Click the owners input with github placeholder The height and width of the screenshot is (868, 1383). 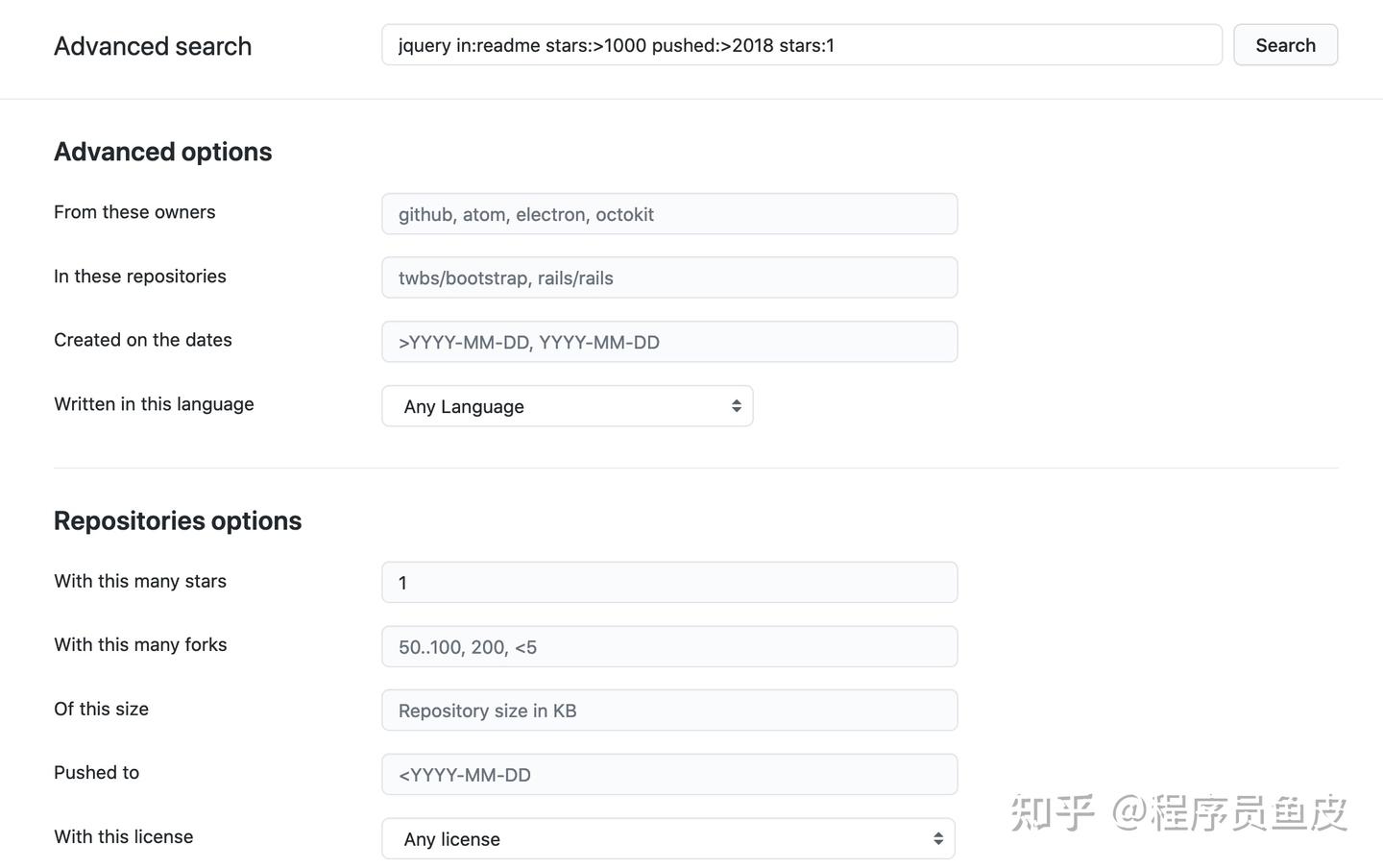click(669, 214)
